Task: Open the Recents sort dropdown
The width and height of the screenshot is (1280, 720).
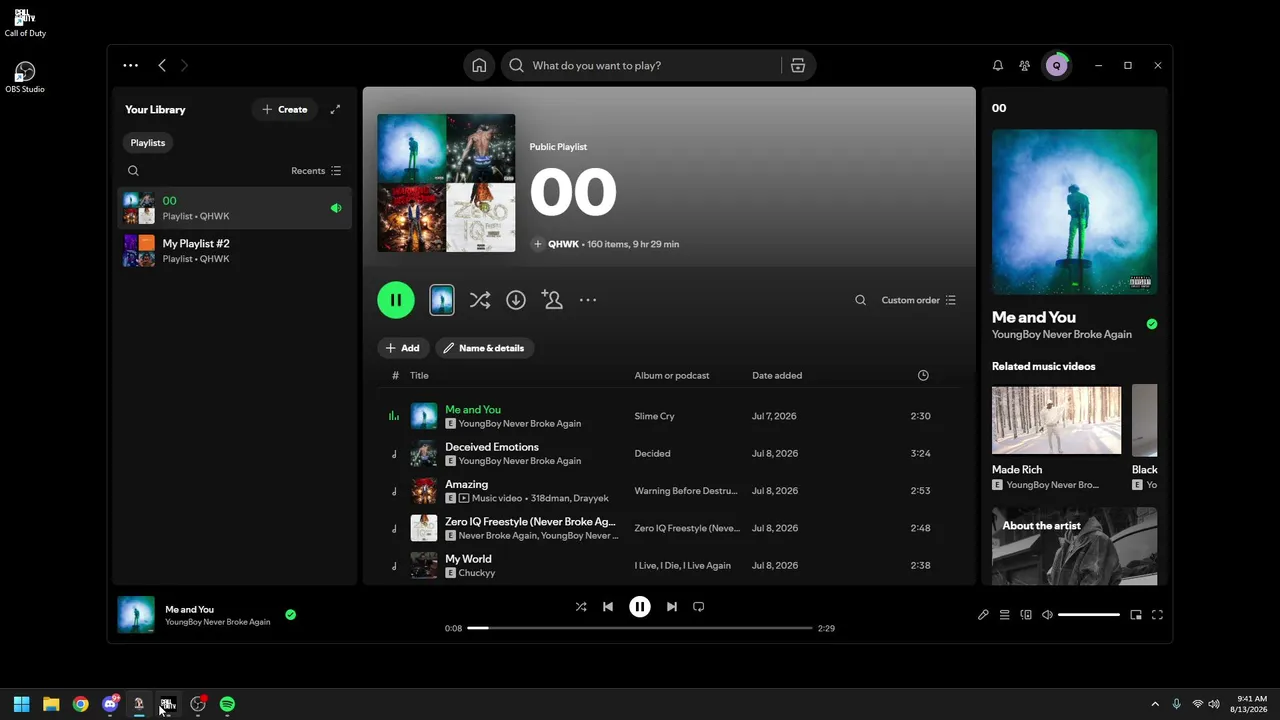Action: point(316,171)
